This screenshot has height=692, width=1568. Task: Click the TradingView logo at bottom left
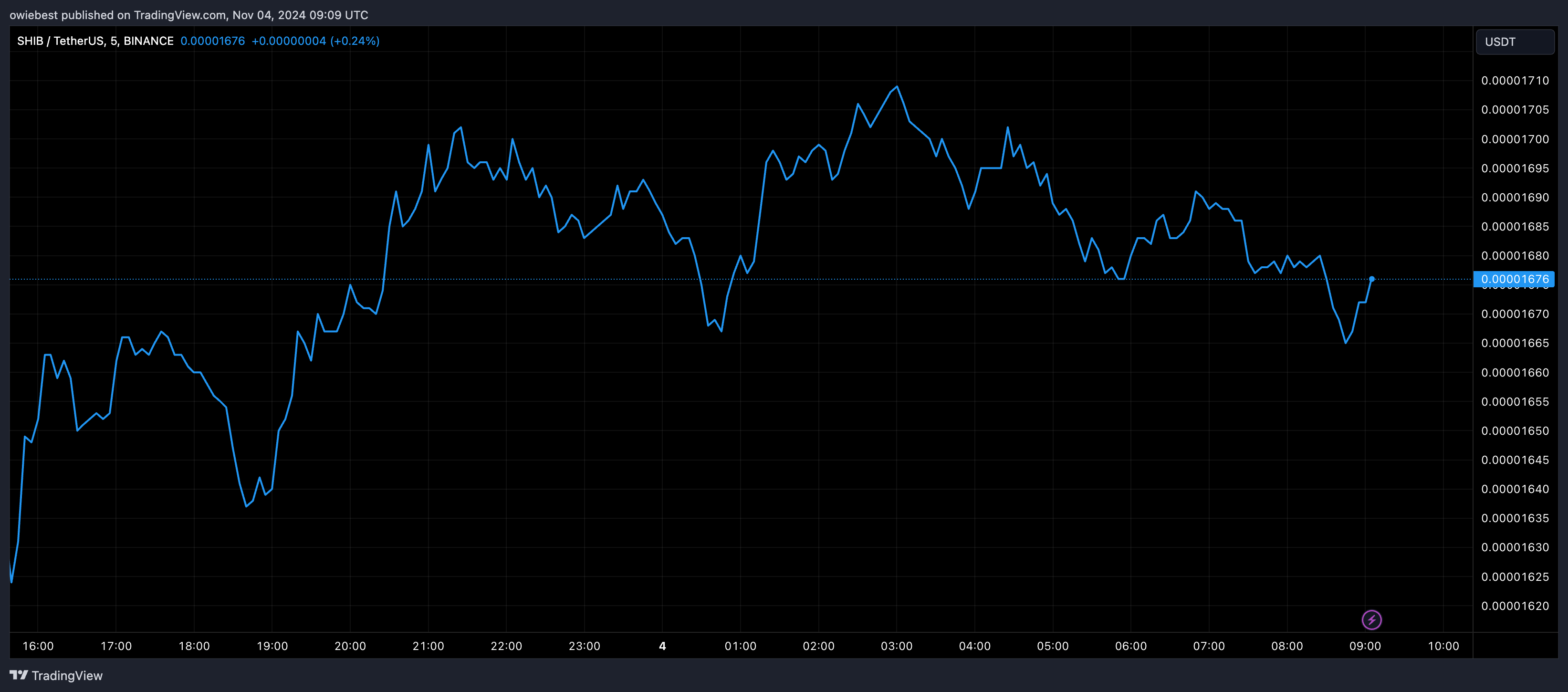56,675
